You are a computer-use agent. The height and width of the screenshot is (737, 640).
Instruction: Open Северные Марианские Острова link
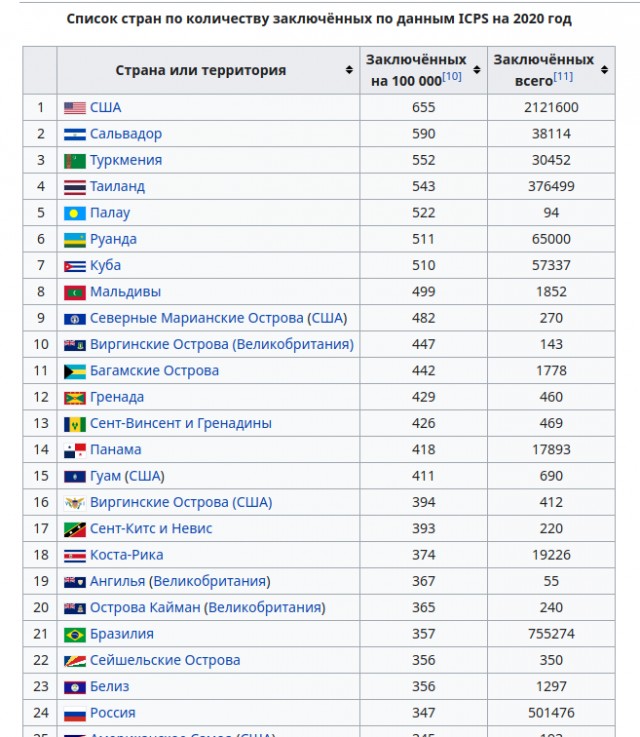pos(196,318)
